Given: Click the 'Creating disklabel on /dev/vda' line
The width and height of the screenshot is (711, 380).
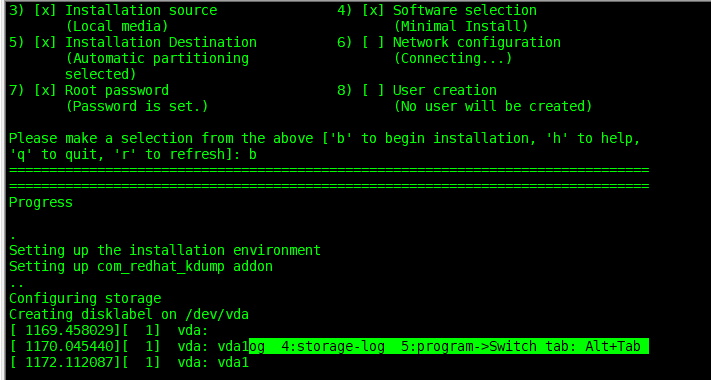Looking at the screenshot, I should pos(129,314).
